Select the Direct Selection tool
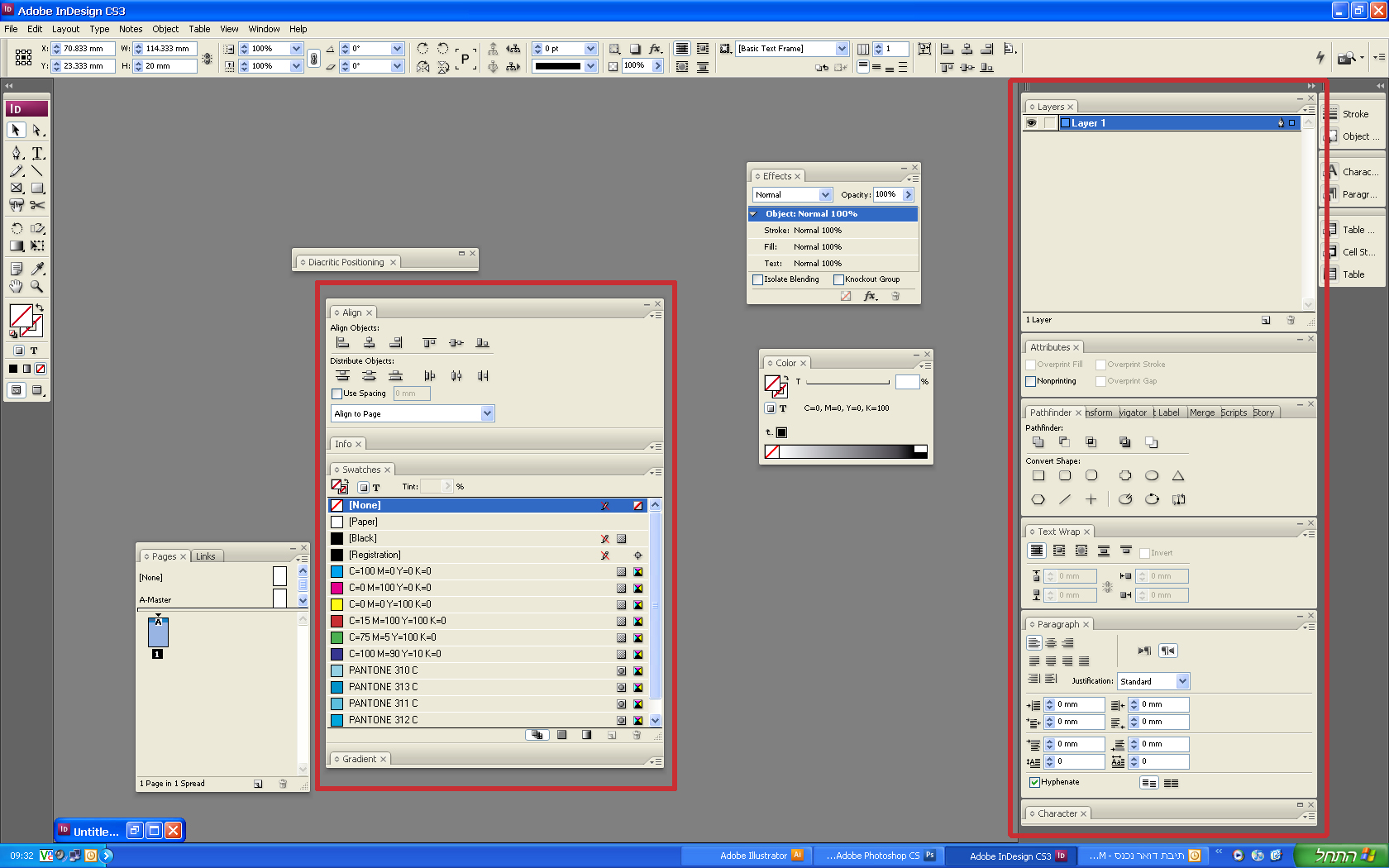1389x868 pixels. tap(37, 130)
